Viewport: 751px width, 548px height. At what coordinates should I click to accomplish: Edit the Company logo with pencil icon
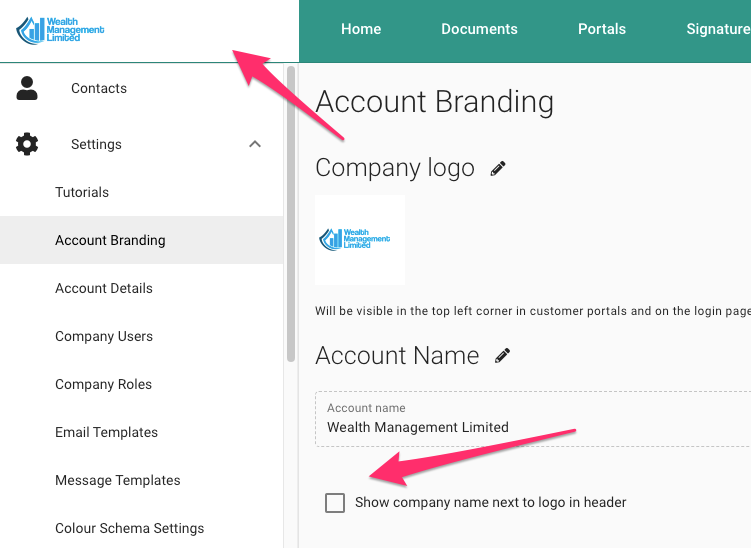pyautogui.click(x=498, y=169)
